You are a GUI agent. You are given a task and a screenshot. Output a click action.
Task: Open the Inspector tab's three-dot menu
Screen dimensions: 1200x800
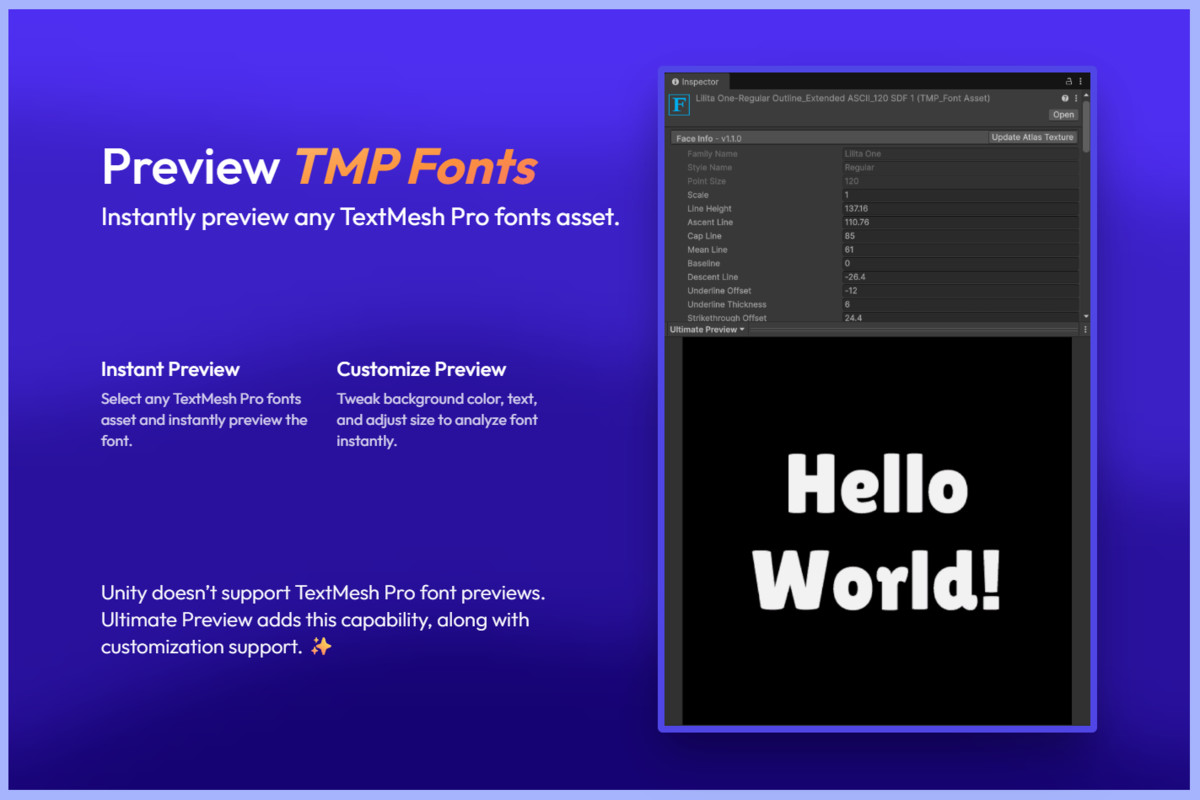[x=1081, y=81]
